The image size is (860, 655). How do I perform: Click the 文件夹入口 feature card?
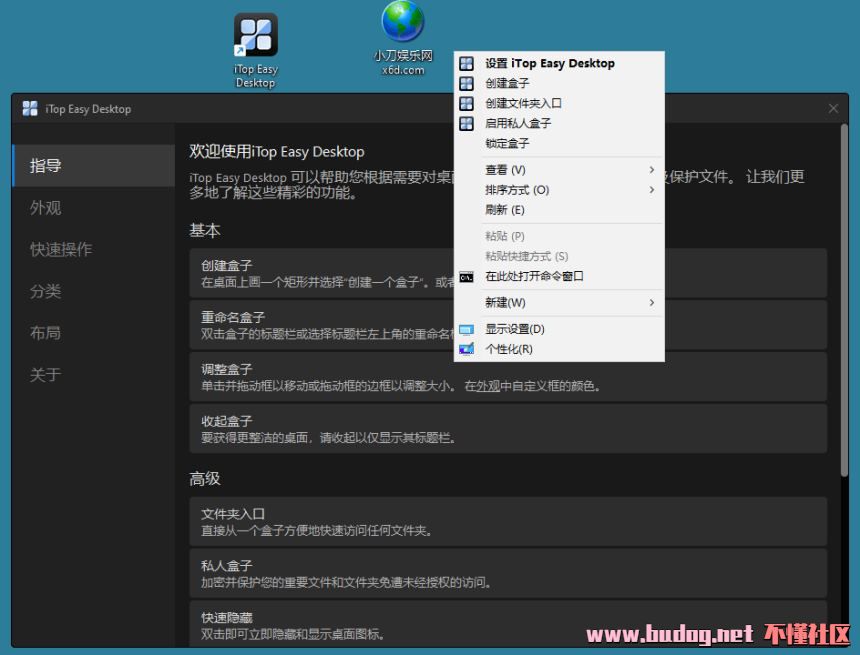[x=508, y=521]
